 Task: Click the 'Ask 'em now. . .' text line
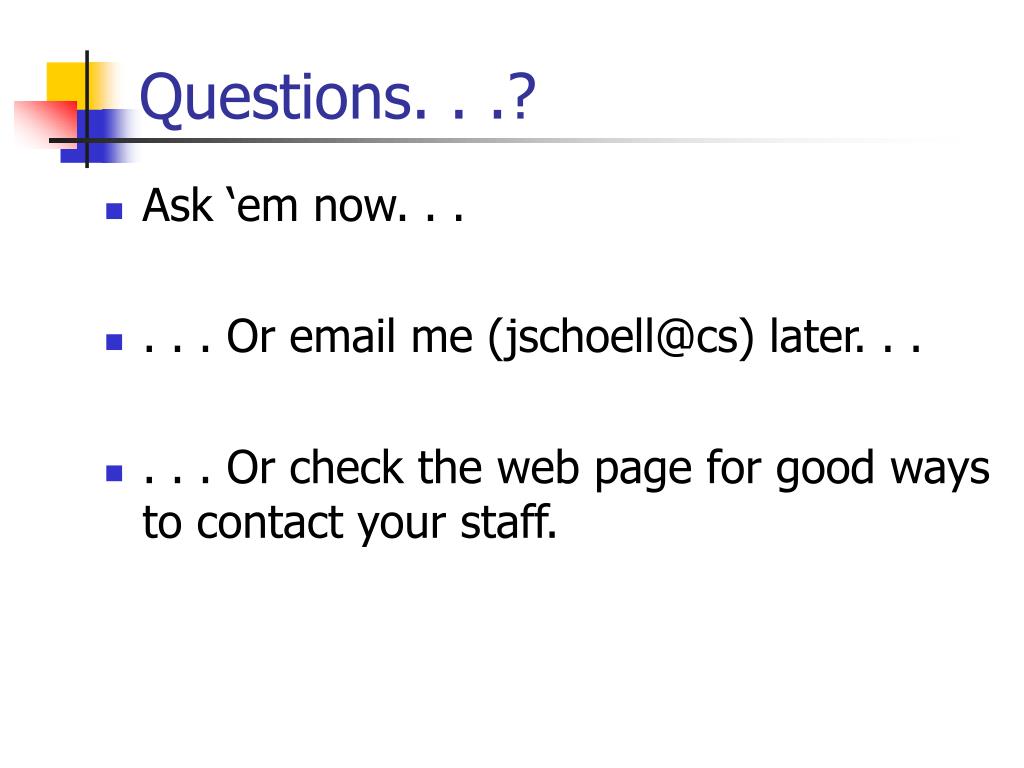pyautogui.click(x=303, y=206)
